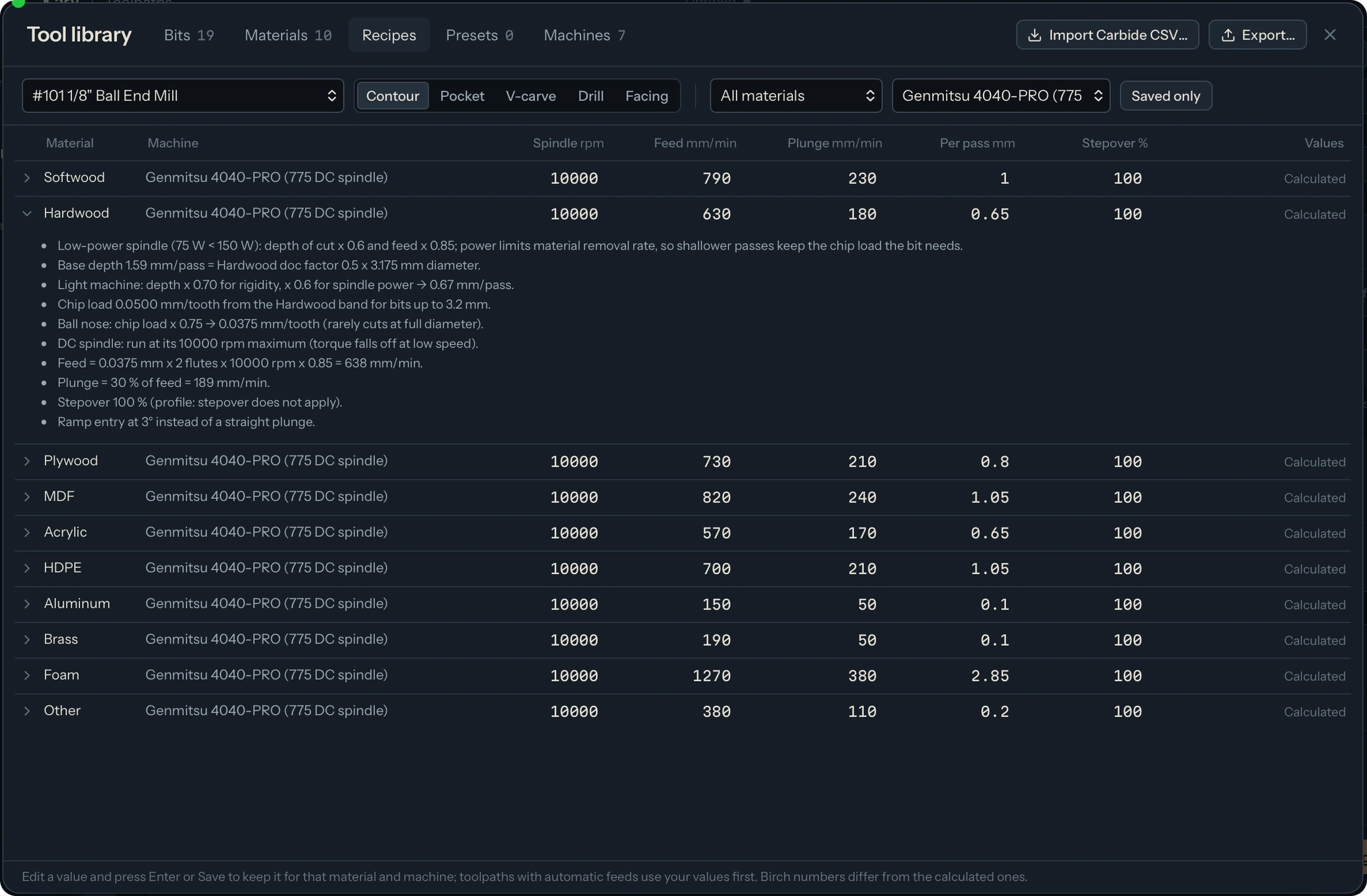Viewport: 1367px width, 896px height.
Task: Select the V-carve operation
Action: pos(531,96)
